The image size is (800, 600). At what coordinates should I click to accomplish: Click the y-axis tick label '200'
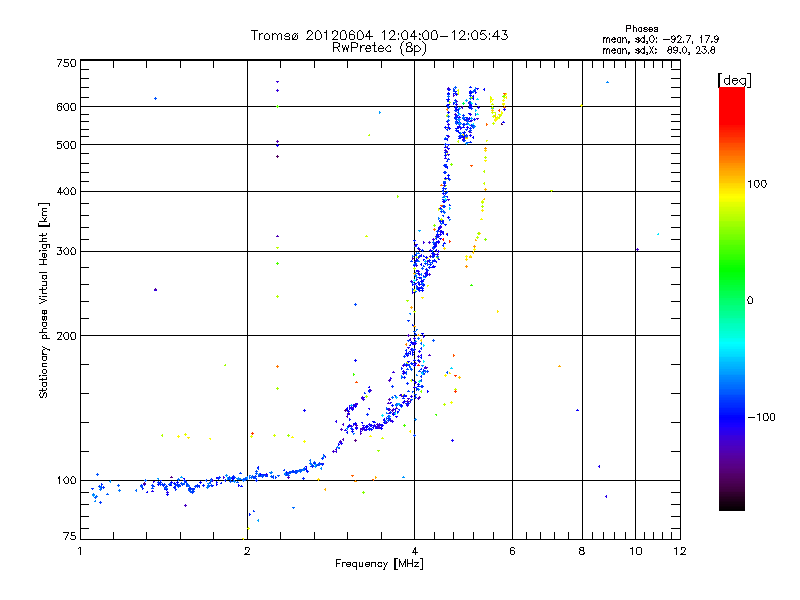tap(66, 336)
